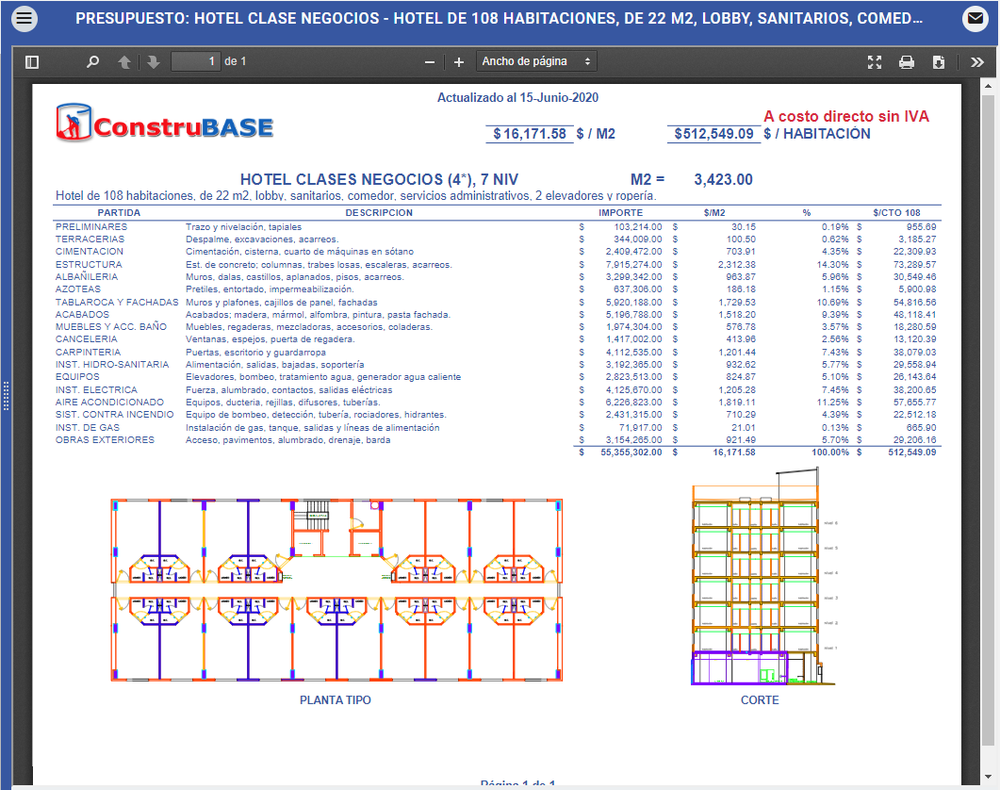The image size is (1000, 790).
Task: Click the PRESUPUESTO header title text
Action: (499, 18)
